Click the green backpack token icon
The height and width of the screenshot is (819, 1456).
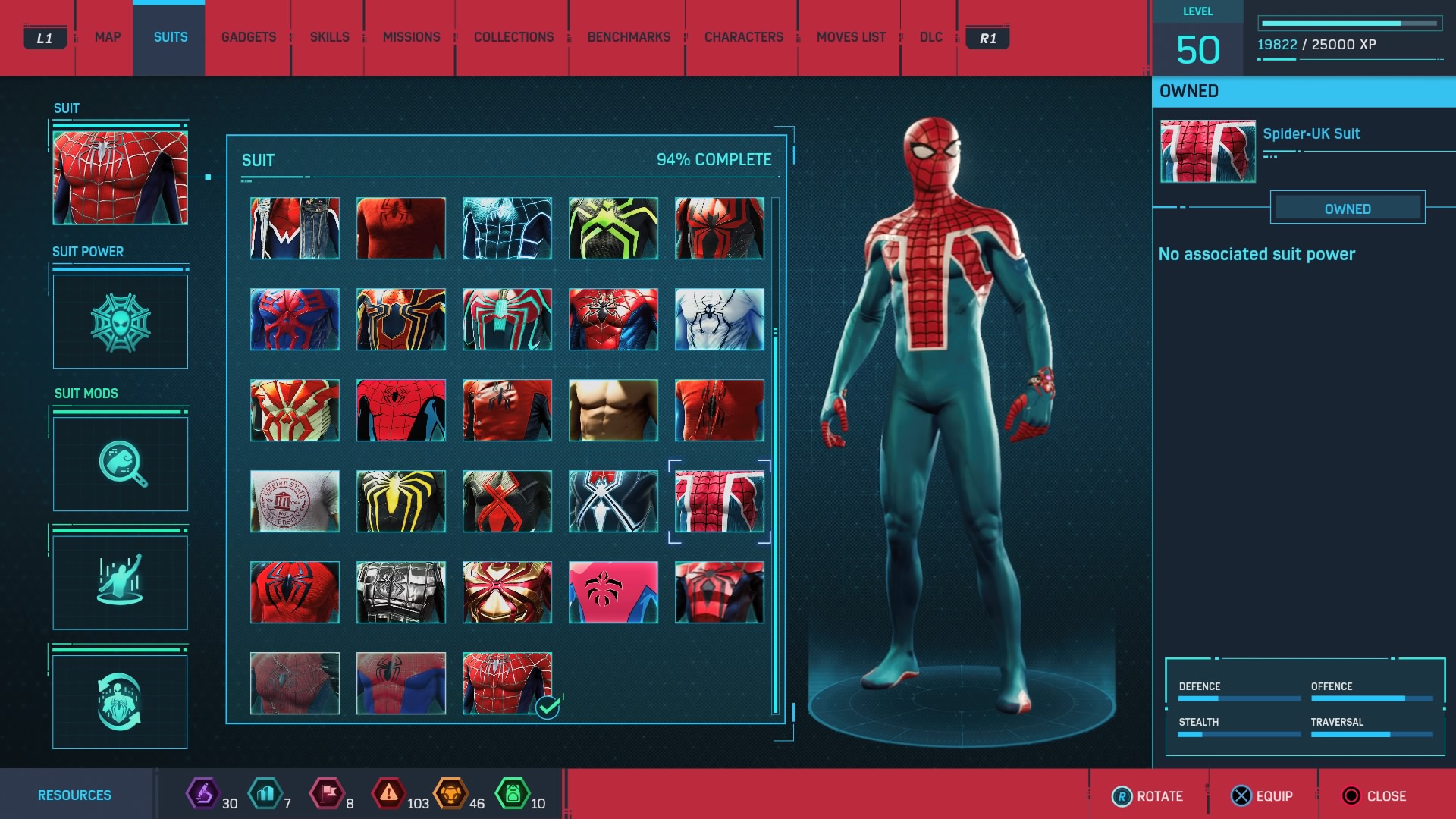coord(513,794)
